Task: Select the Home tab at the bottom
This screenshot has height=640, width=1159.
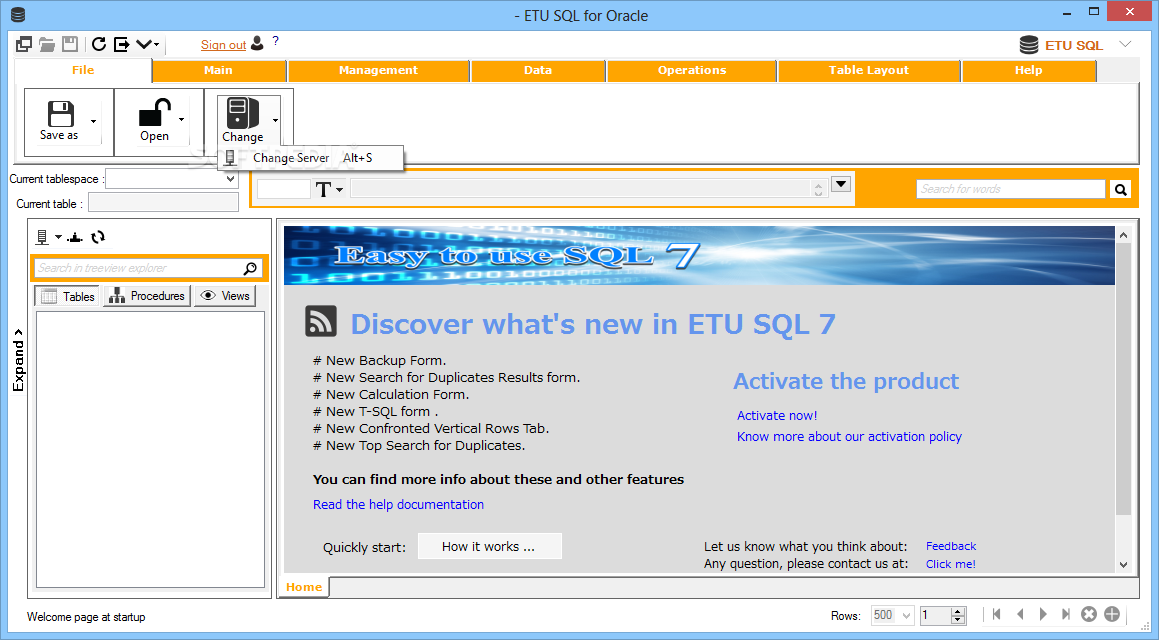Action: [x=304, y=587]
